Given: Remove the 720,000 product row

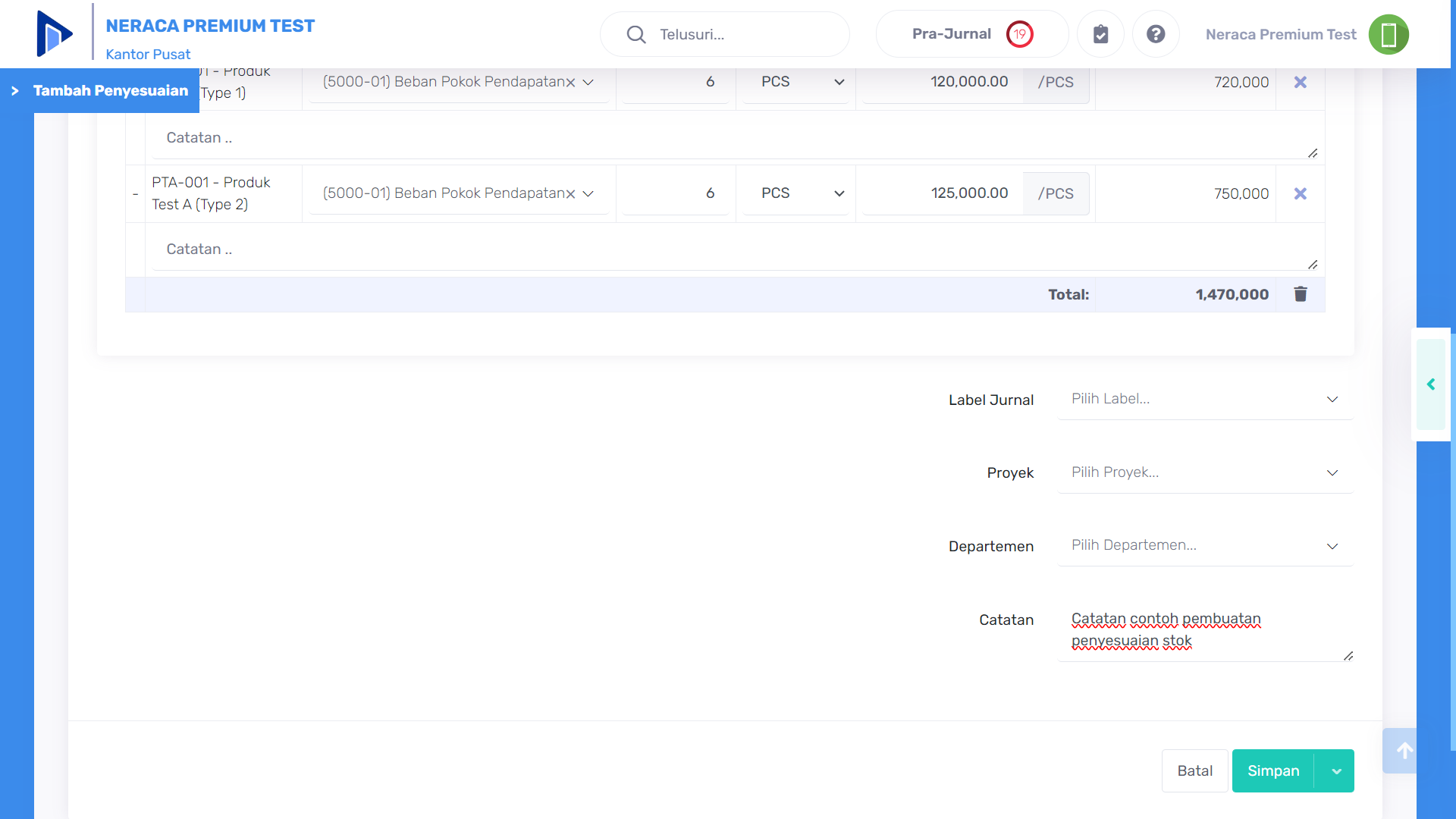Looking at the screenshot, I should 1300,82.
